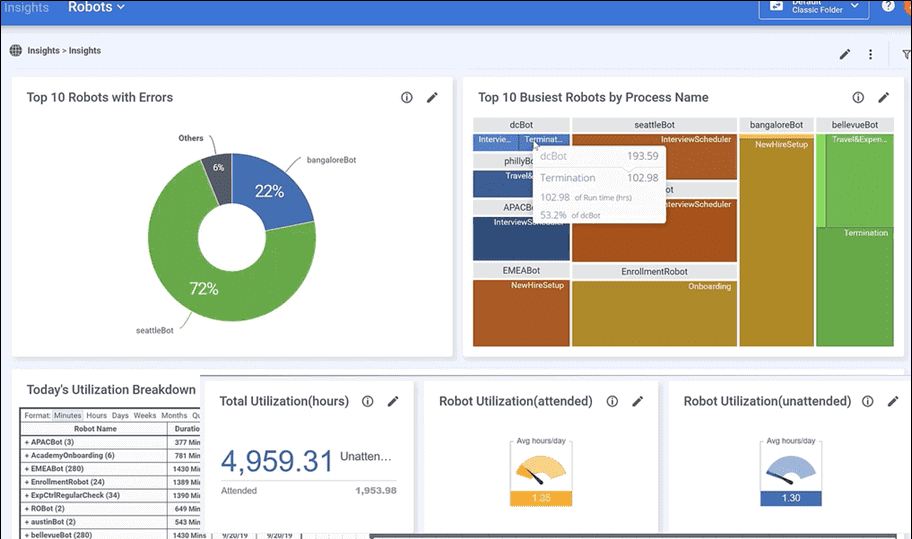Image resolution: width=912 pixels, height=539 pixels.
Task: Select dcBot's Intervie... treemap block
Action: pyautogui.click(x=496, y=142)
